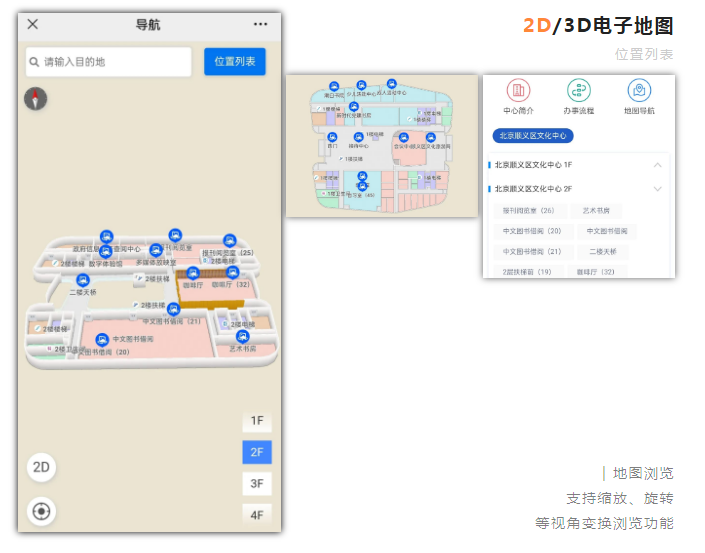Click the search magnifier icon
Image resolution: width=705 pixels, height=553 pixels.
(34, 62)
